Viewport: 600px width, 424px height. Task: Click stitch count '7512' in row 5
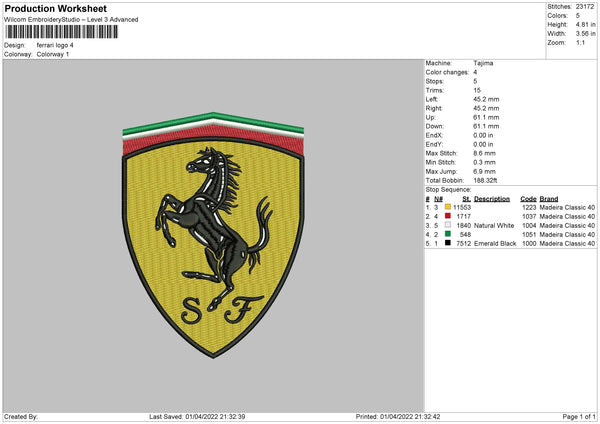[x=463, y=243]
